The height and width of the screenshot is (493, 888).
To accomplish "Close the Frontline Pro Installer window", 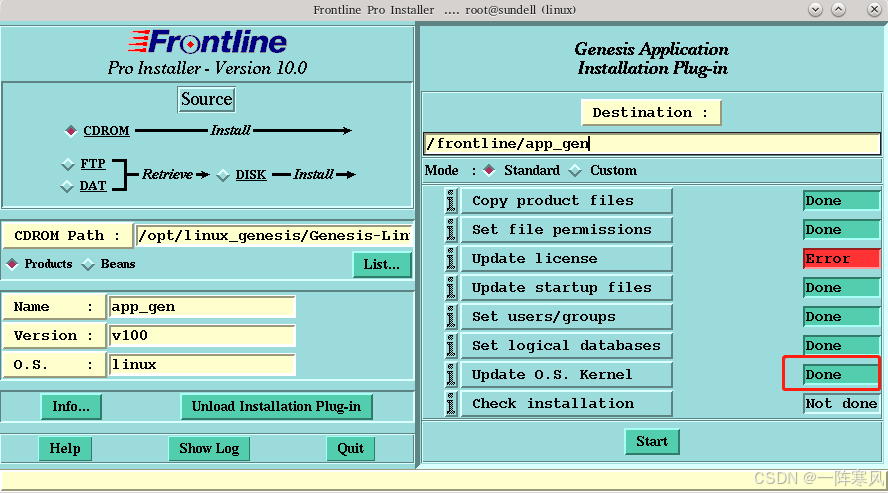I will [x=874, y=10].
